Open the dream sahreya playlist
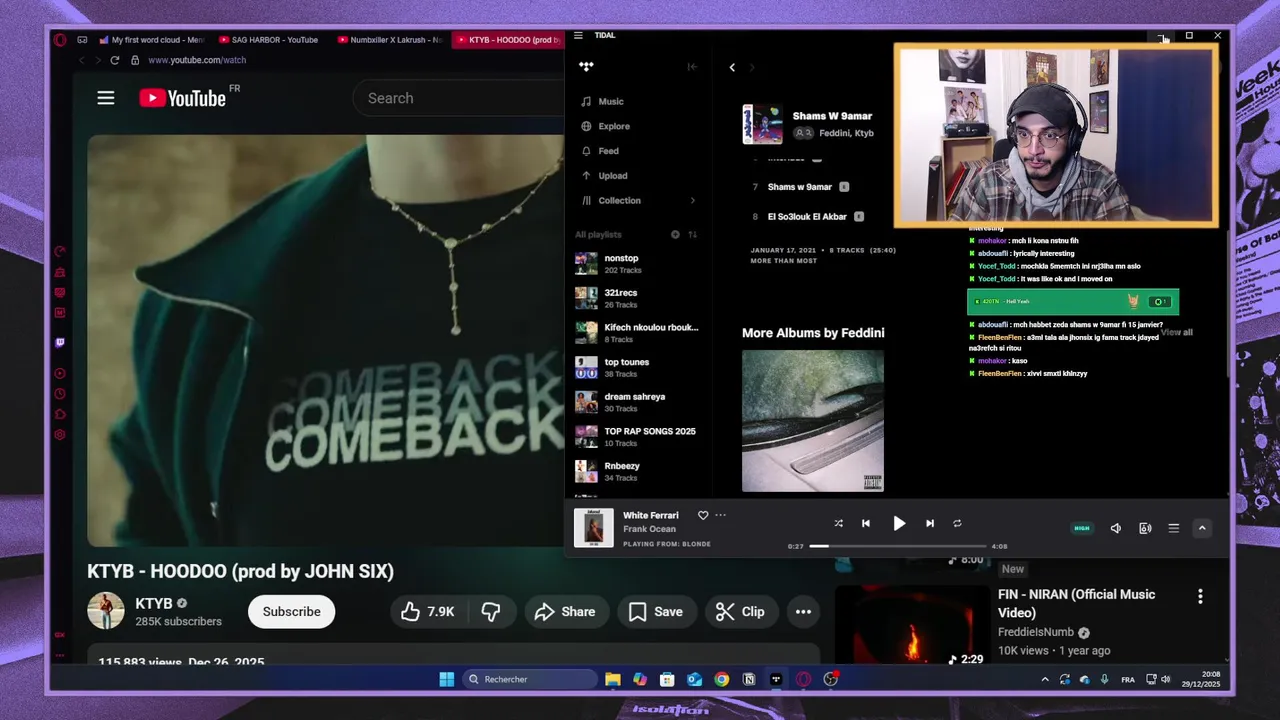Screen dimensions: 1280x720 point(636,402)
